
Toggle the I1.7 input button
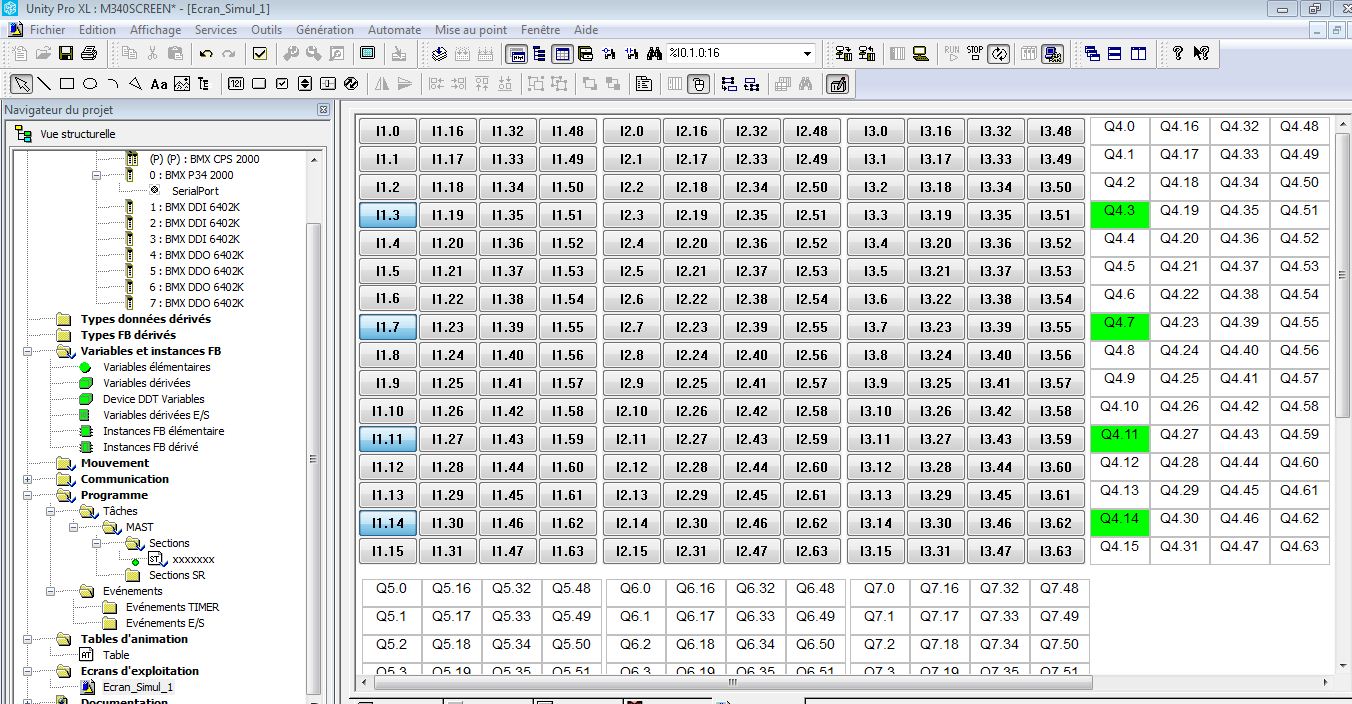point(387,327)
